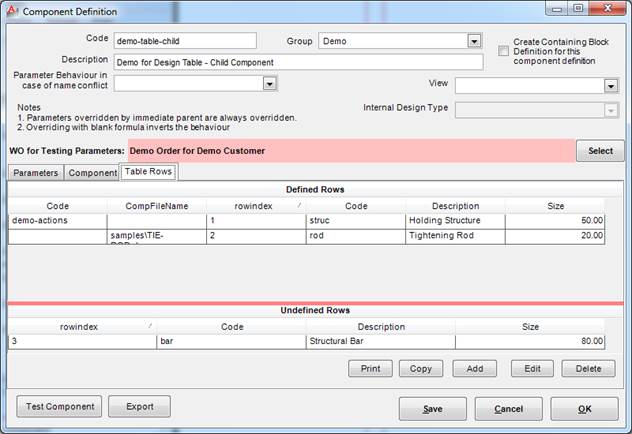Viewport: 632px width, 434px height.
Task: Expand the Group dropdown showing Demo
Action: coord(474,41)
